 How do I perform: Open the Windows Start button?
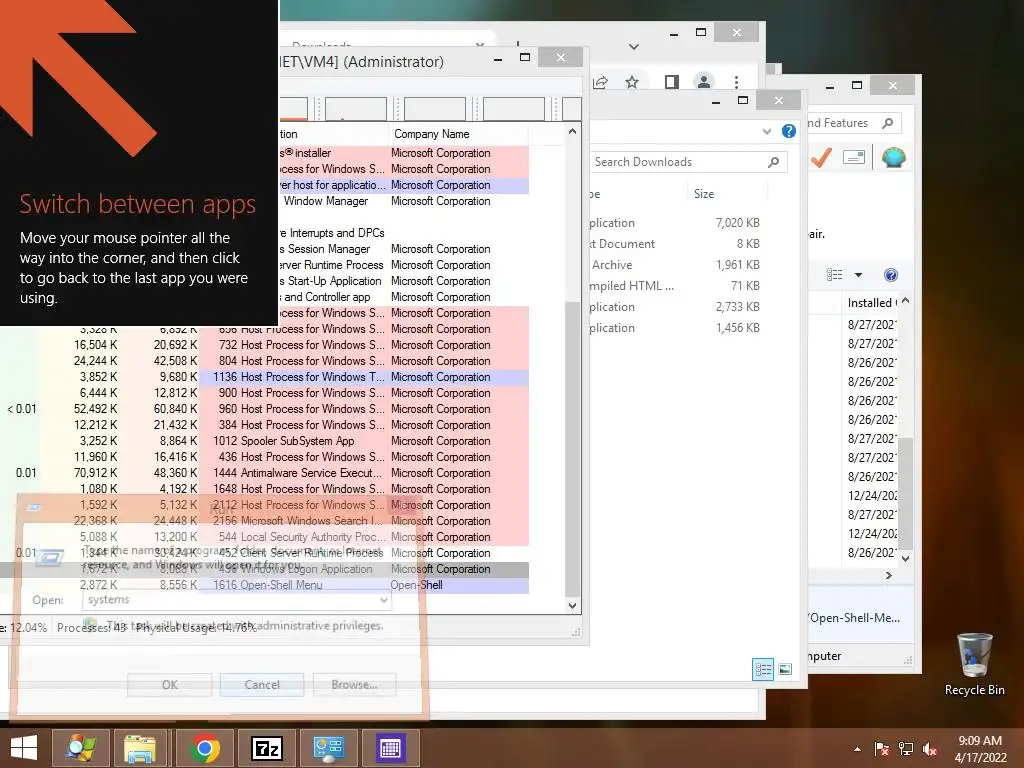point(24,748)
